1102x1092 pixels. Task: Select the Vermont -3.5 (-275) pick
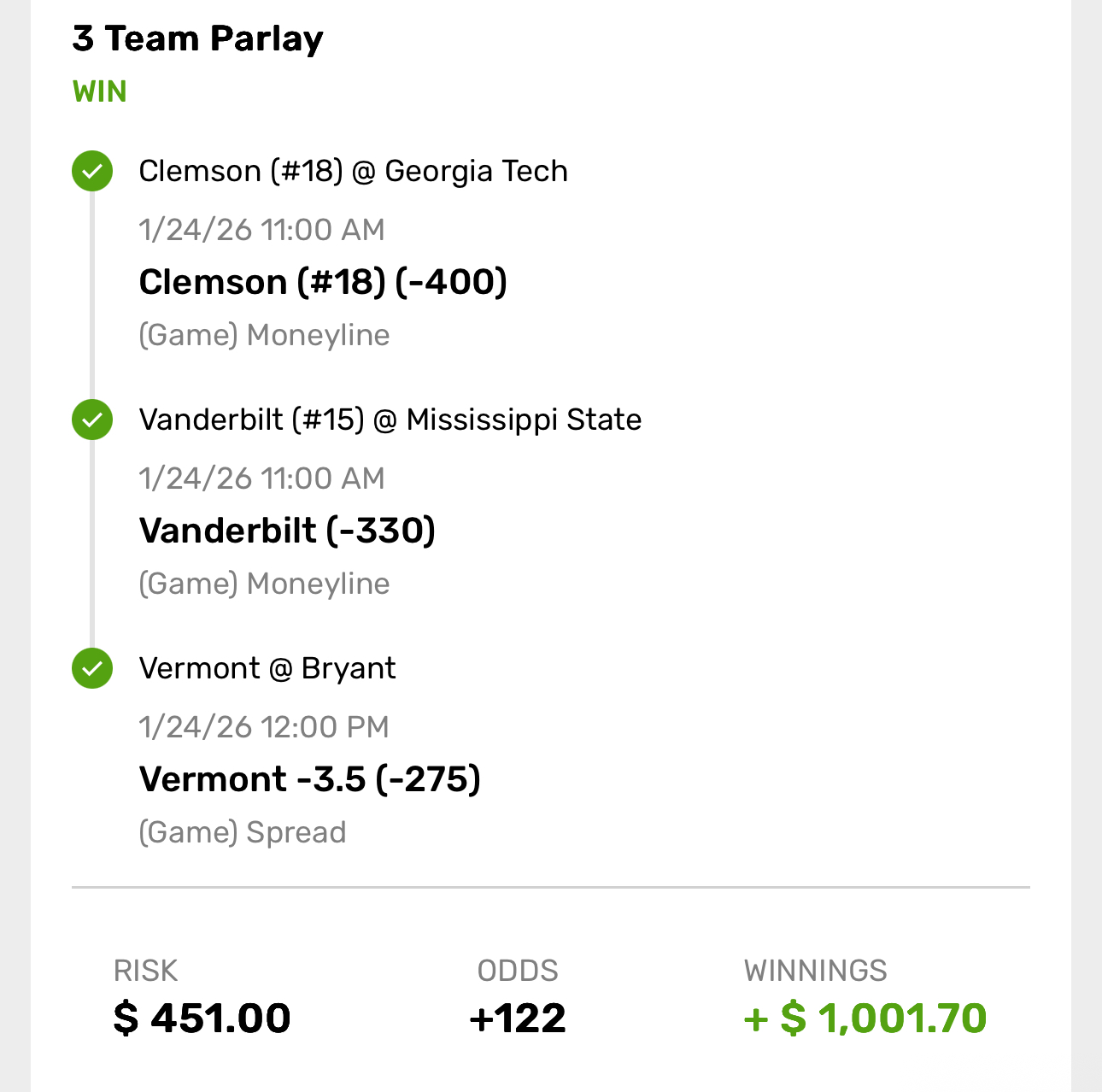coord(309,779)
